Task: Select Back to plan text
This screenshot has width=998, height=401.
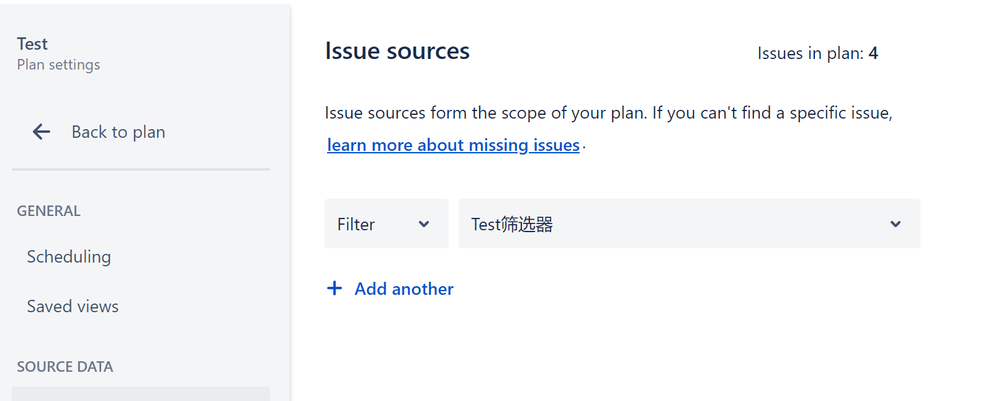Action: [x=118, y=132]
